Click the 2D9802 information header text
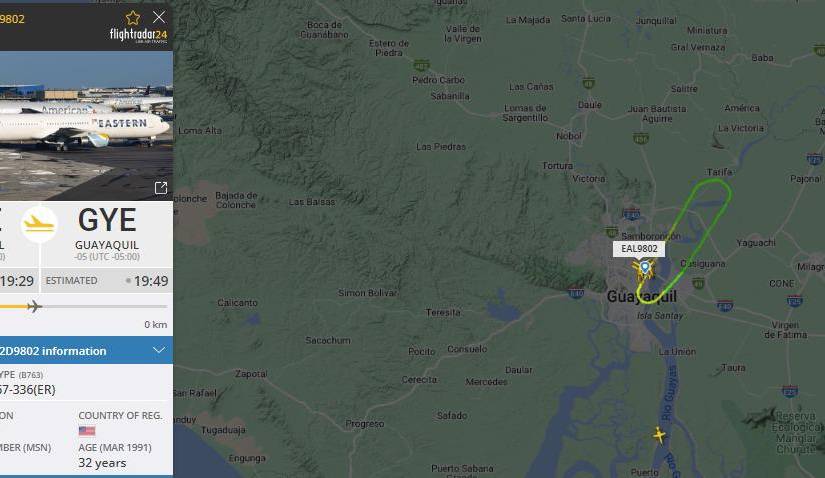This screenshot has width=825, height=478. [53, 351]
